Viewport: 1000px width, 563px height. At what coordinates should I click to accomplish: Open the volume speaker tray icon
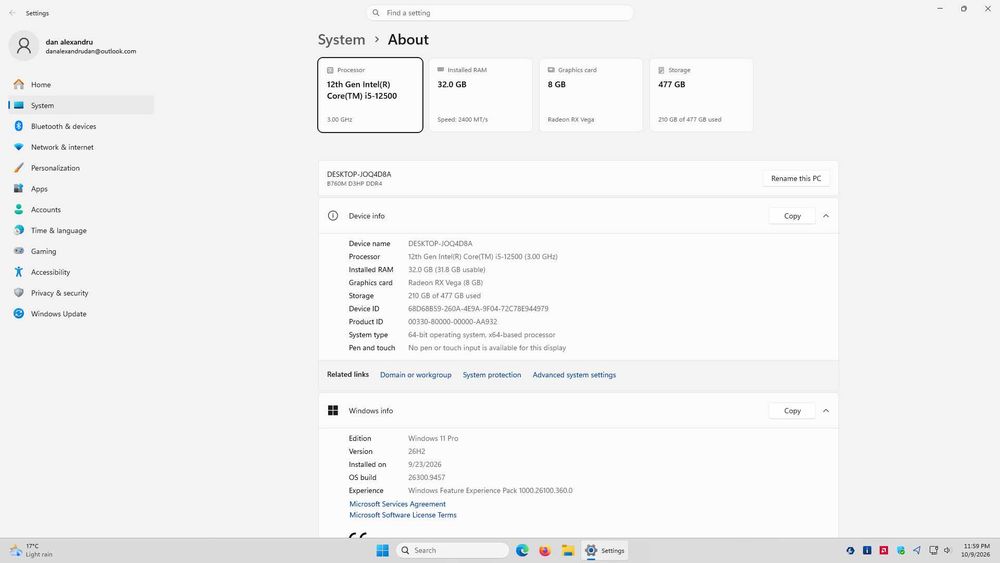pos(948,550)
